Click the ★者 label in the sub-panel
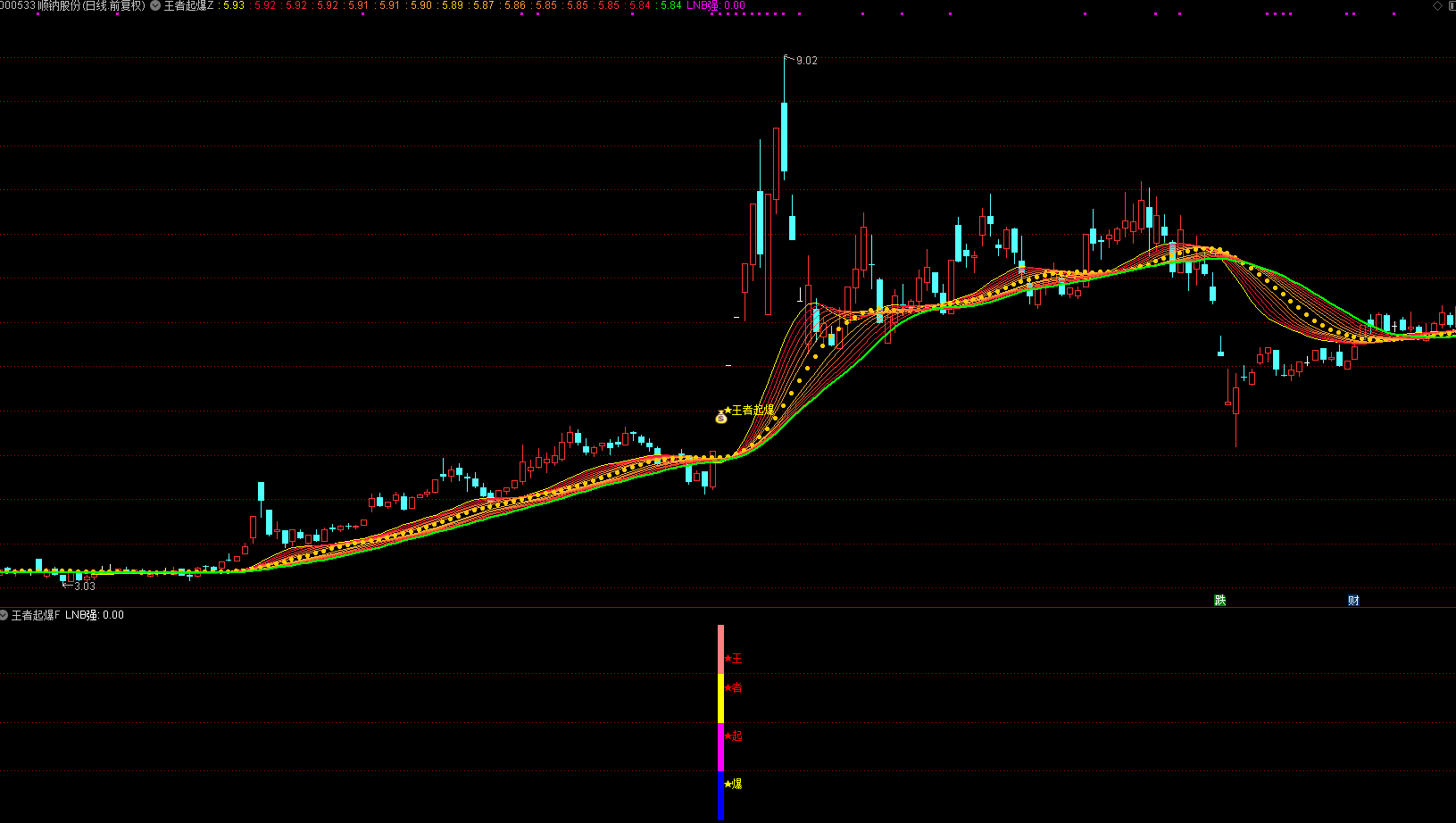 734,687
